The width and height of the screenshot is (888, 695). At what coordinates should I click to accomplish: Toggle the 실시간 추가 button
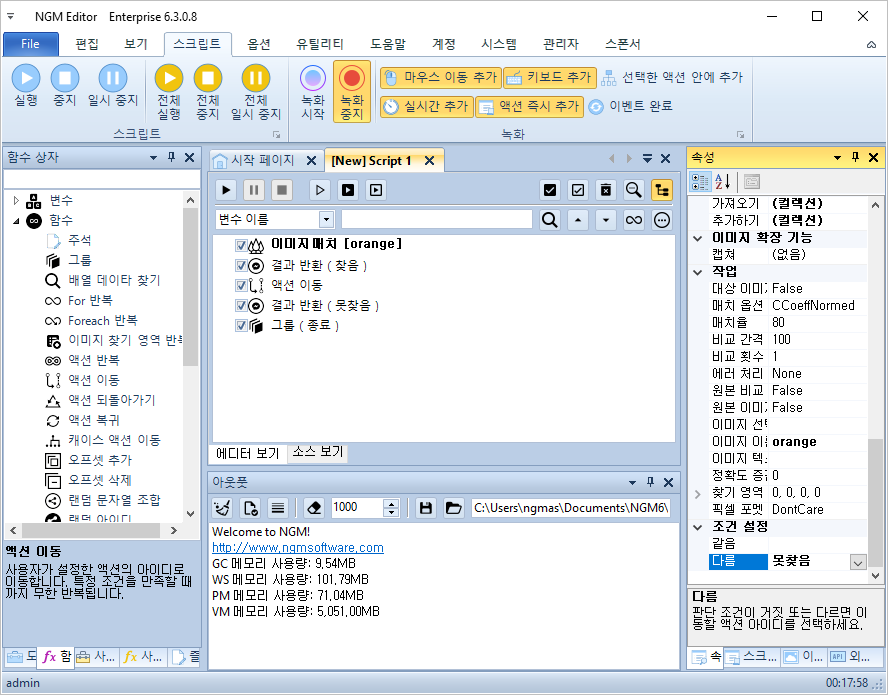coord(426,106)
